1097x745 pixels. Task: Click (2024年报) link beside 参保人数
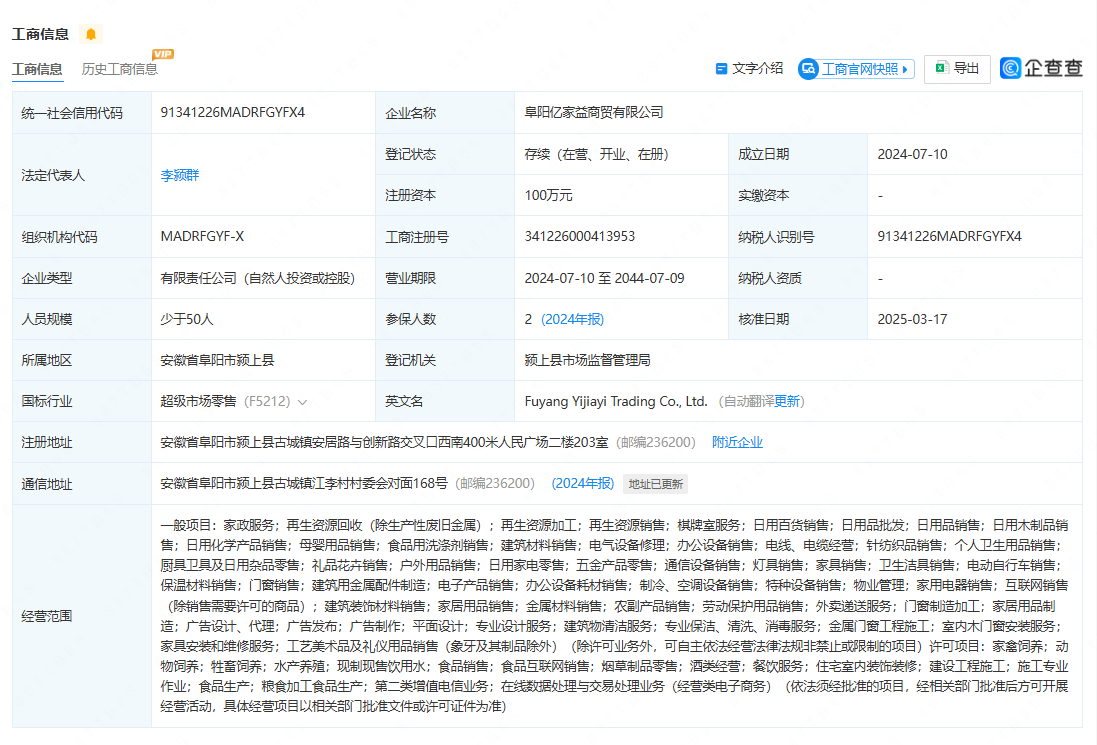572,319
